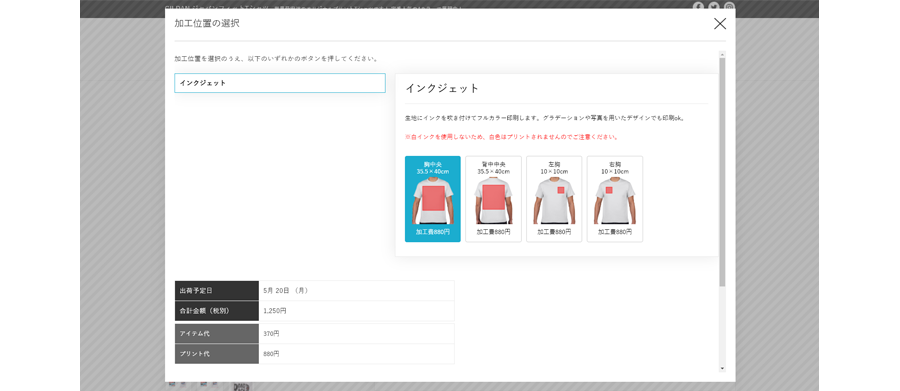Click the scrollbar up arrow
Image resolution: width=900 pixels, height=391 pixels.
[x=722, y=54]
